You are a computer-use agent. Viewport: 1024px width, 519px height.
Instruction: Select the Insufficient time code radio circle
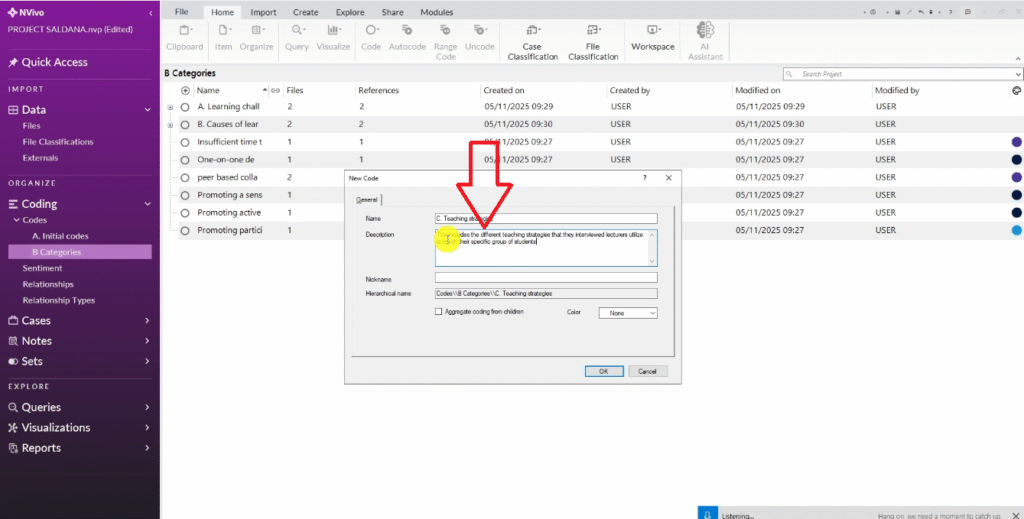(185, 142)
